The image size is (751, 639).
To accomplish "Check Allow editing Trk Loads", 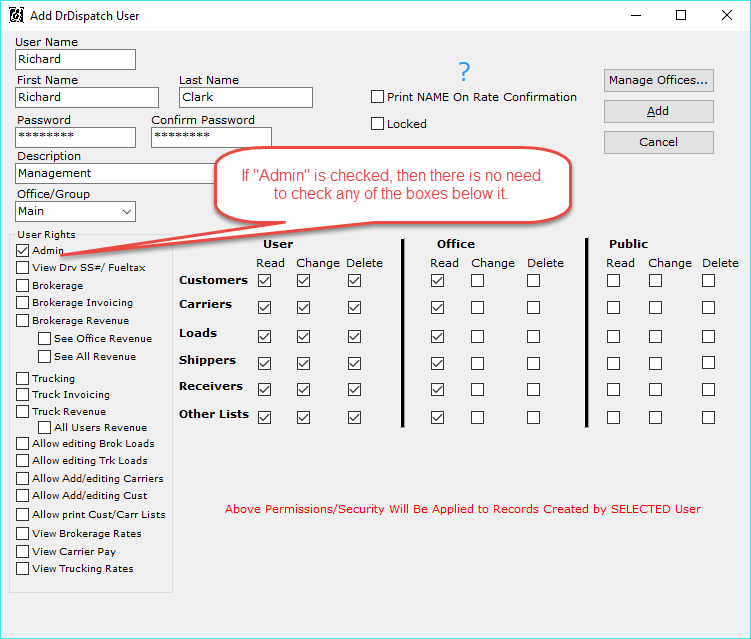I will [x=23, y=460].
